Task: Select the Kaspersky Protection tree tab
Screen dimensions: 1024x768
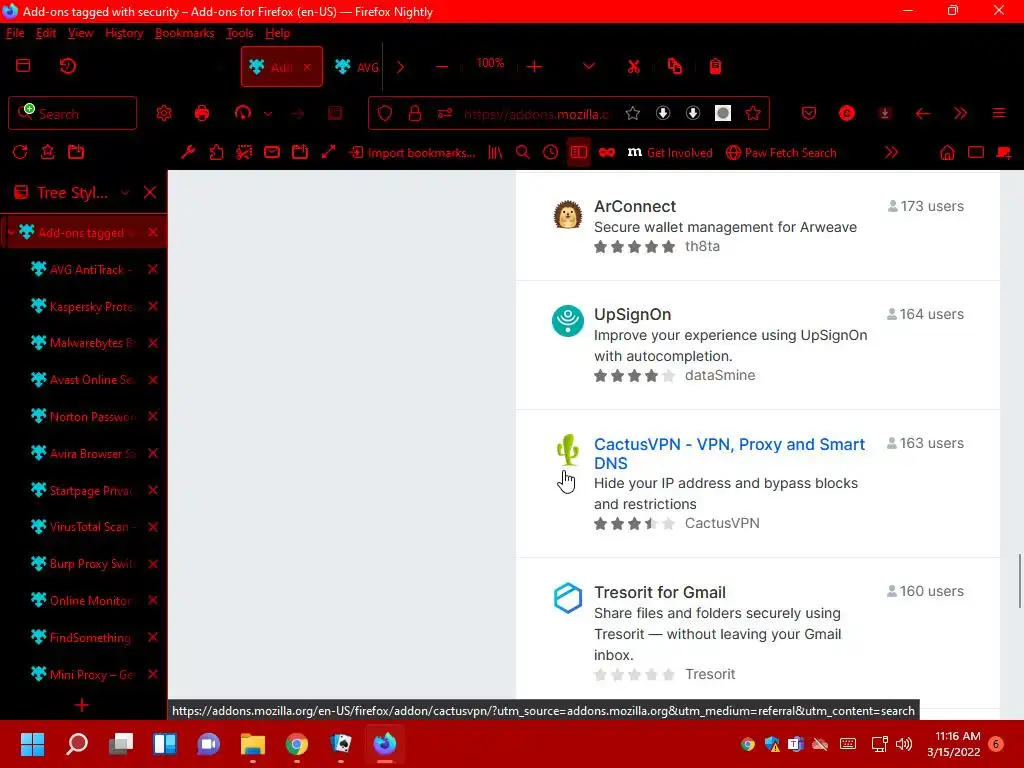Action: point(84,306)
